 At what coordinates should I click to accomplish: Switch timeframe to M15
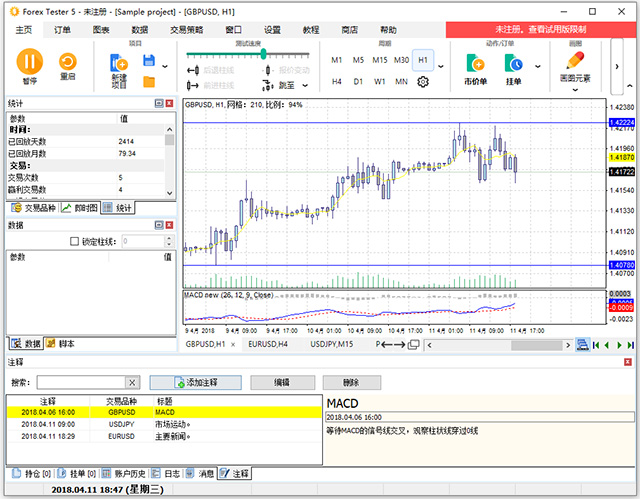click(380, 60)
